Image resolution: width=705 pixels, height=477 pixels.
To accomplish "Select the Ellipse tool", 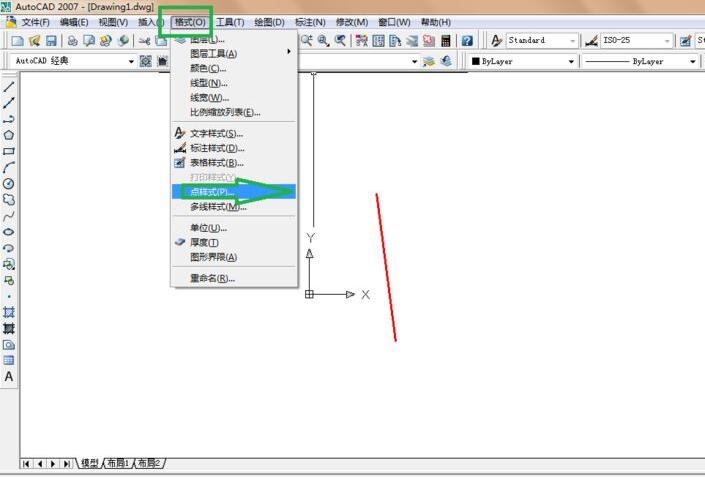I will pos(9,232).
